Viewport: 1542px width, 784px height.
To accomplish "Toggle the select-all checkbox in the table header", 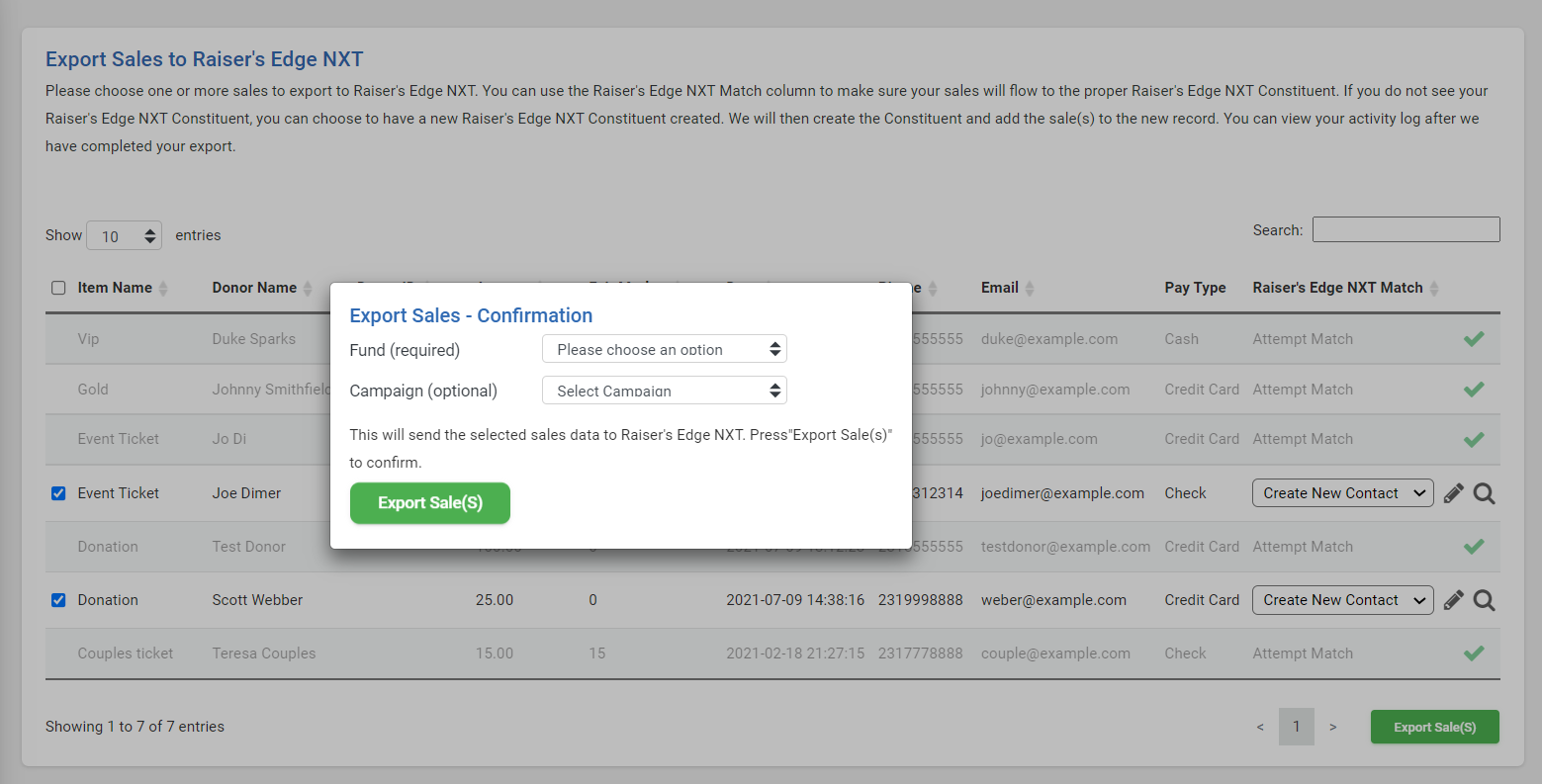I will coord(58,288).
